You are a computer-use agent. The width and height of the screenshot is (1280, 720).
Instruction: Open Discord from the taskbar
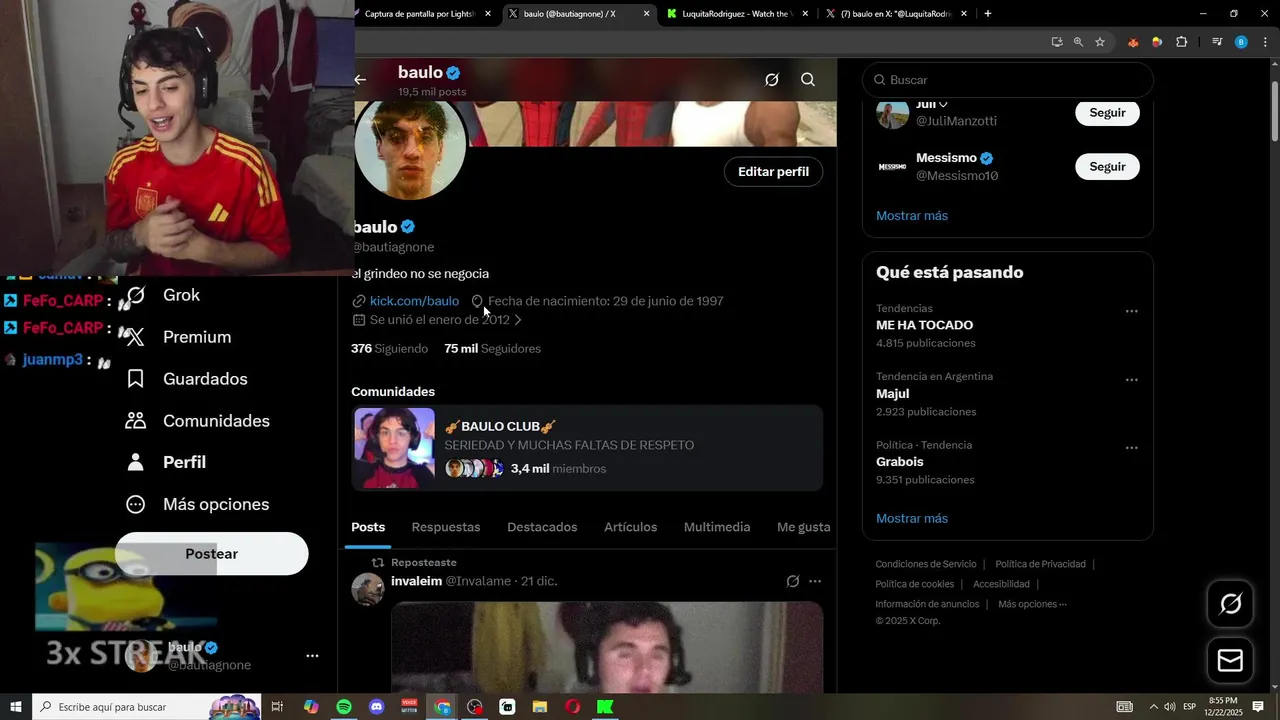[x=376, y=707]
